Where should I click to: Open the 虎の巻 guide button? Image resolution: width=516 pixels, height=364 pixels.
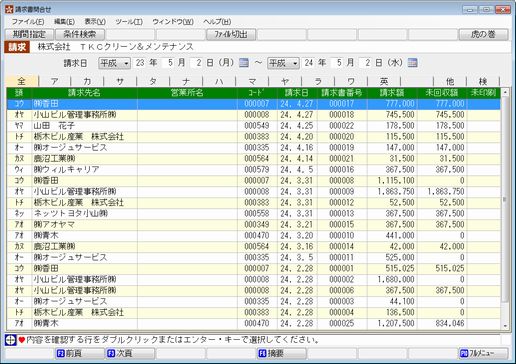click(483, 34)
